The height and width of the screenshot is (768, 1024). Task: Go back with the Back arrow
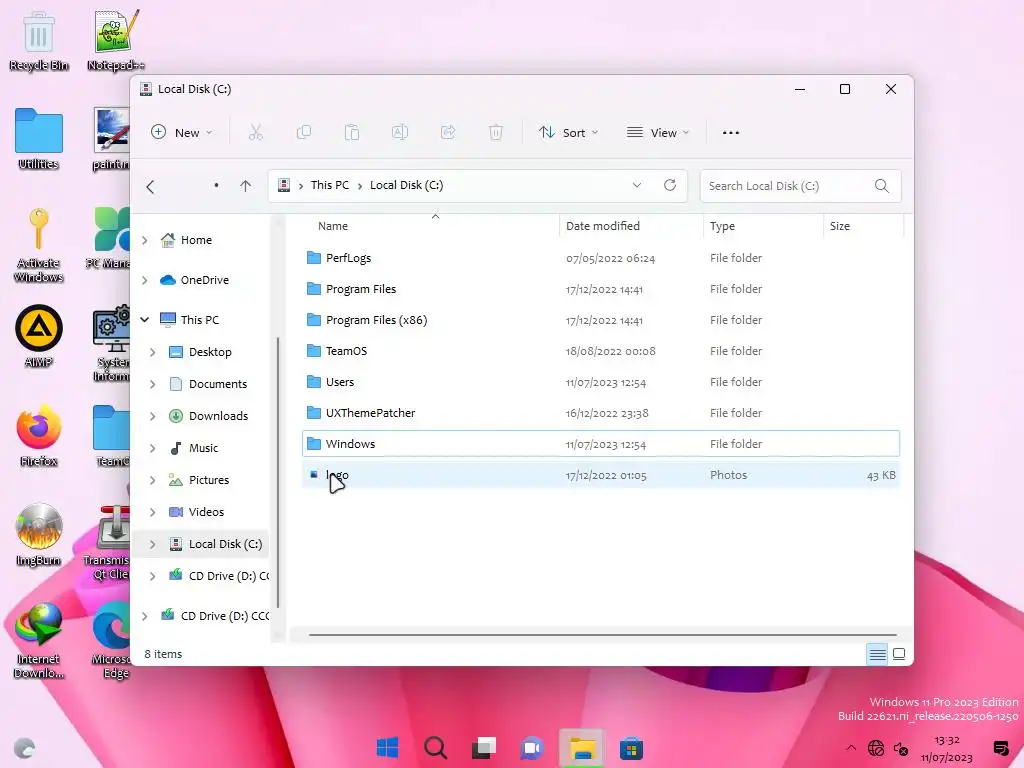tap(150, 187)
